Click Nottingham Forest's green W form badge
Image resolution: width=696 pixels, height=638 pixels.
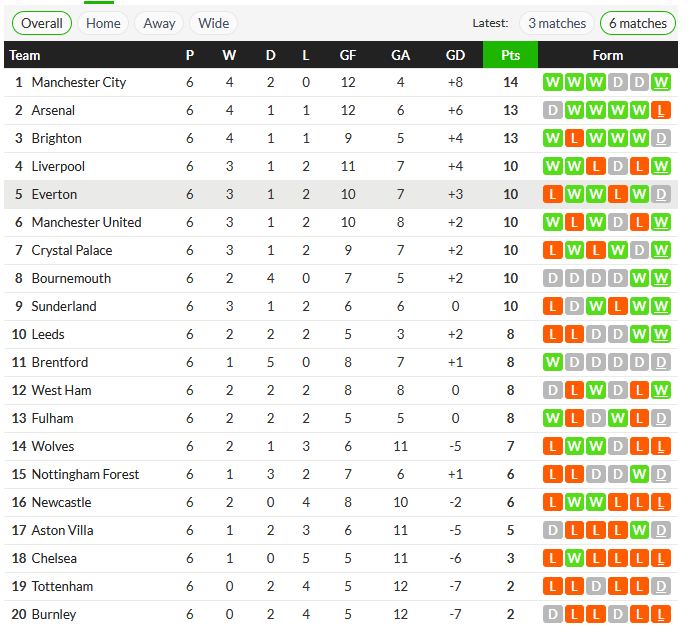tap(639, 474)
